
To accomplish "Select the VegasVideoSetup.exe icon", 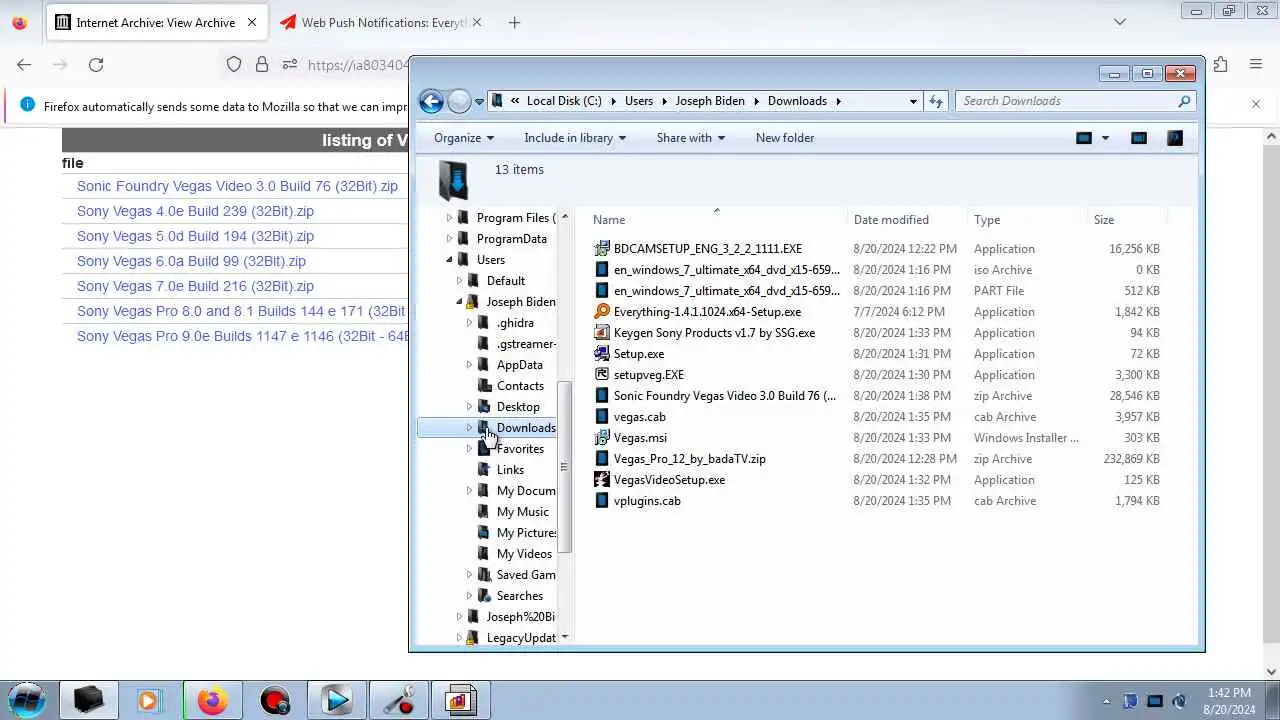I will click(602, 480).
